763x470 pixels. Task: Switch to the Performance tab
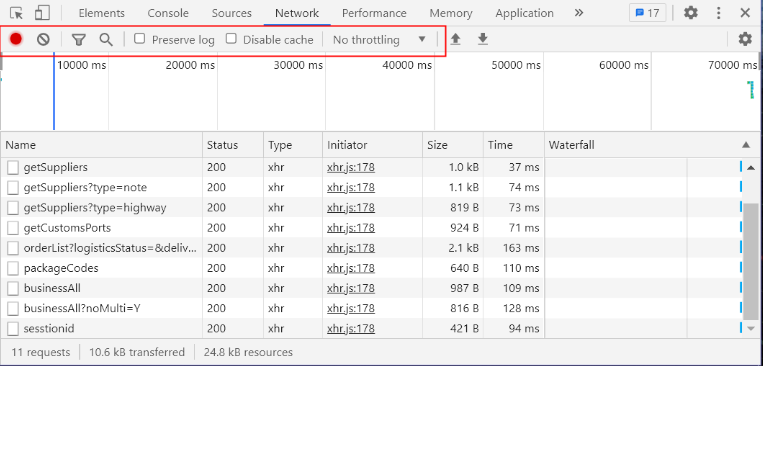[x=374, y=13]
